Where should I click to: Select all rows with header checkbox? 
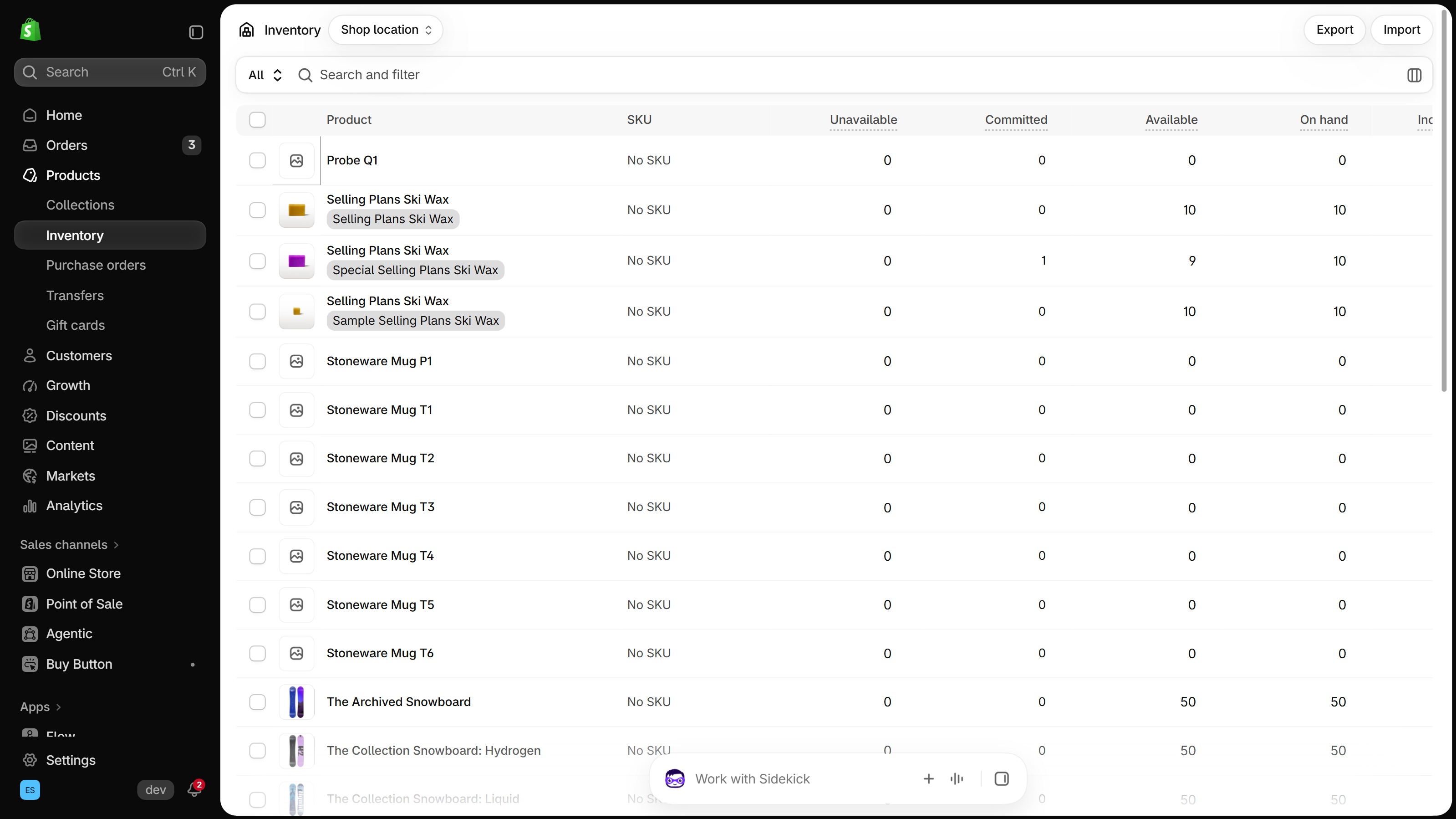257,120
